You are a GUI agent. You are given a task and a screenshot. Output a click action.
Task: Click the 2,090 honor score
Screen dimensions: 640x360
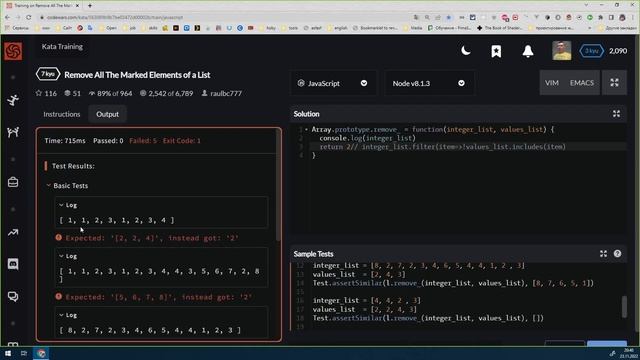click(x=618, y=51)
